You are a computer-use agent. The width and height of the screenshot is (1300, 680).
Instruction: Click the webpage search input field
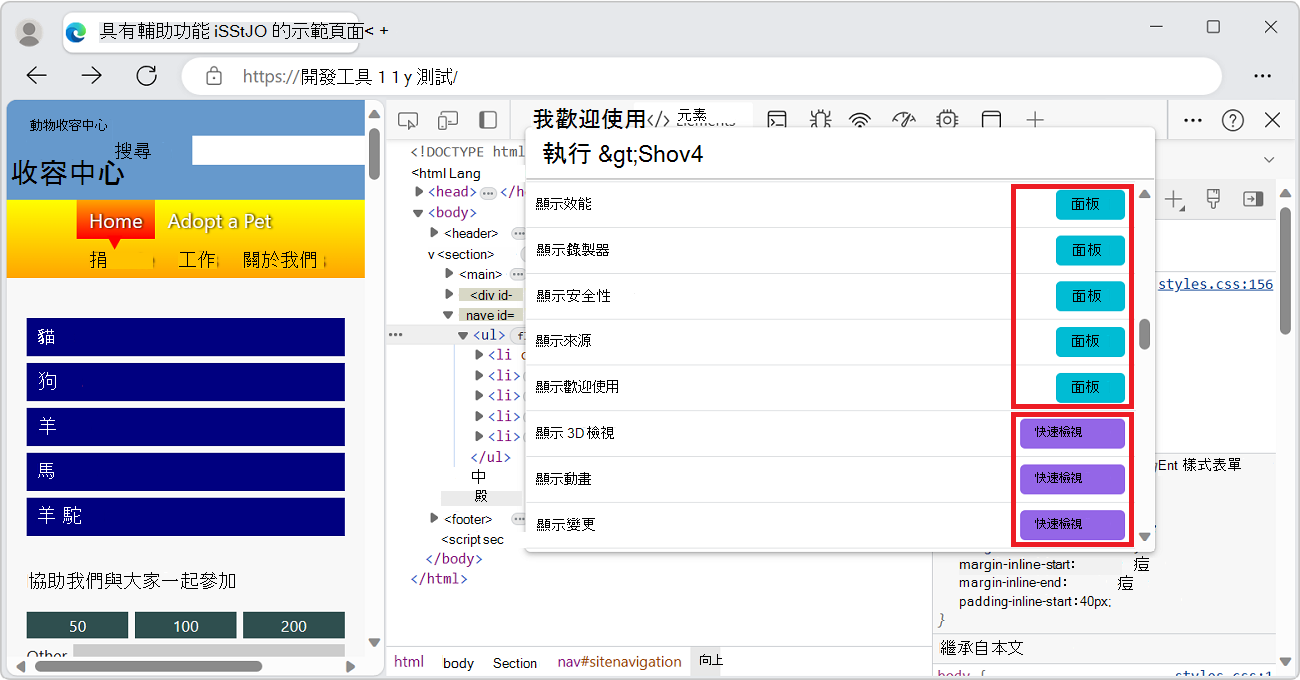tap(278, 150)
